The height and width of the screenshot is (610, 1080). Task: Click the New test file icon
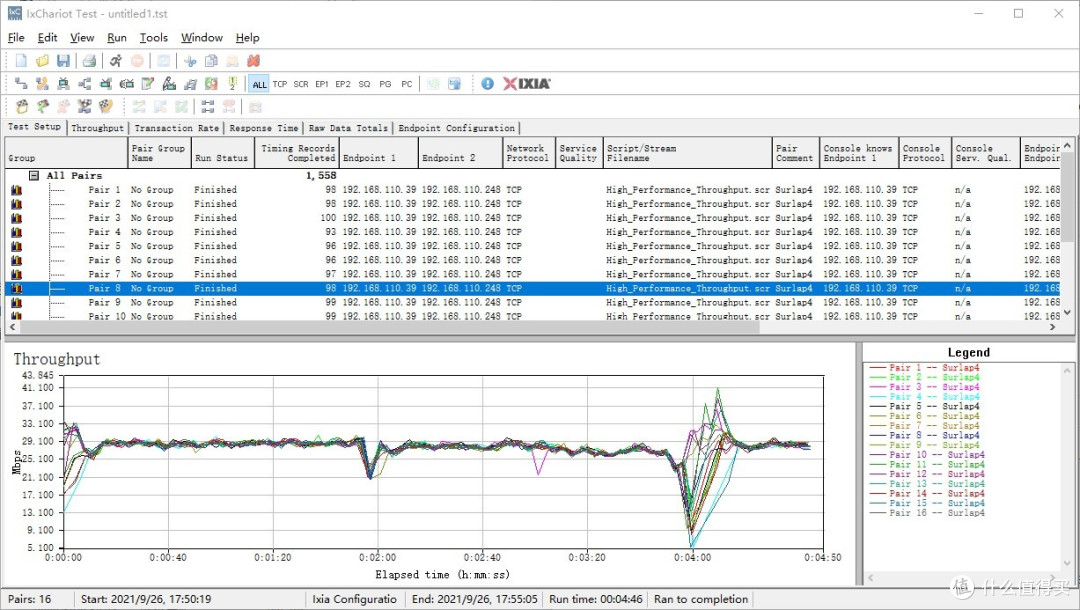(x=21, y=61)
